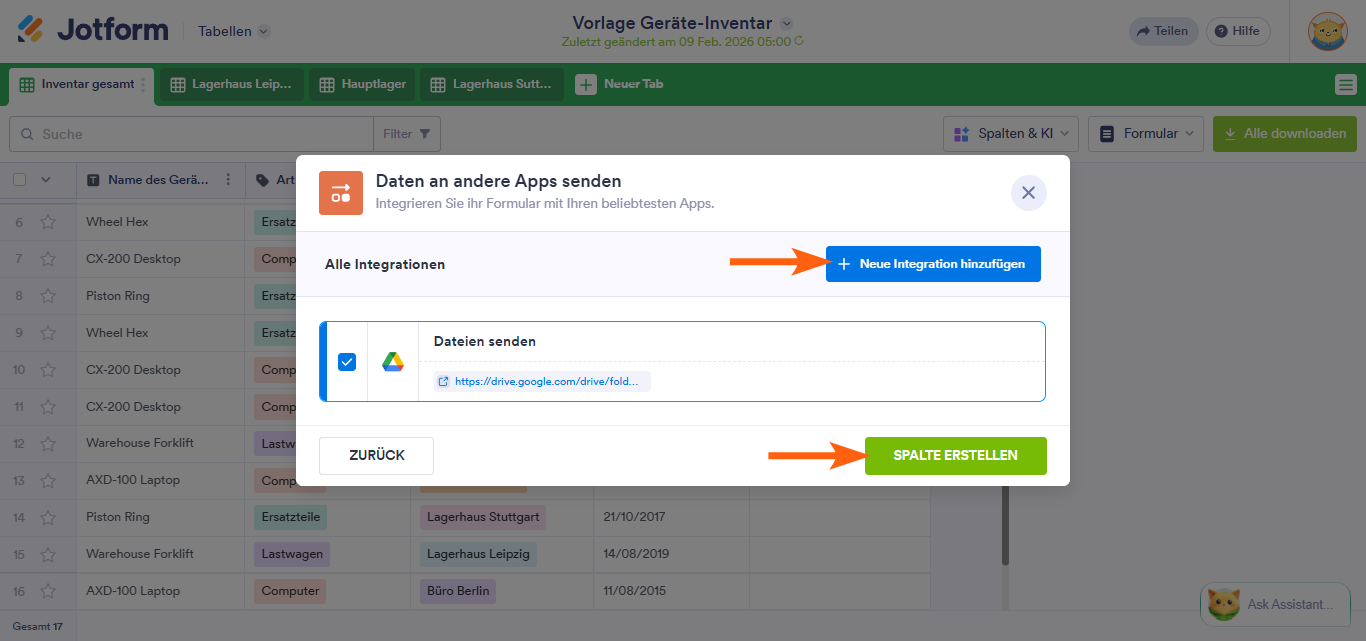
Task: Star row 15 Warehouse Forklift
Action: pyautogui.click(x=48, y=554)
